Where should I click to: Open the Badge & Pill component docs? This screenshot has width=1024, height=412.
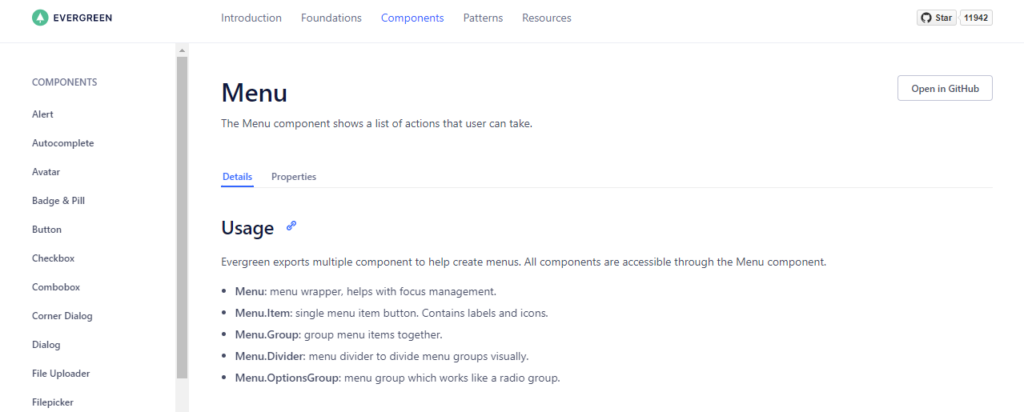[x=58, y=200]
